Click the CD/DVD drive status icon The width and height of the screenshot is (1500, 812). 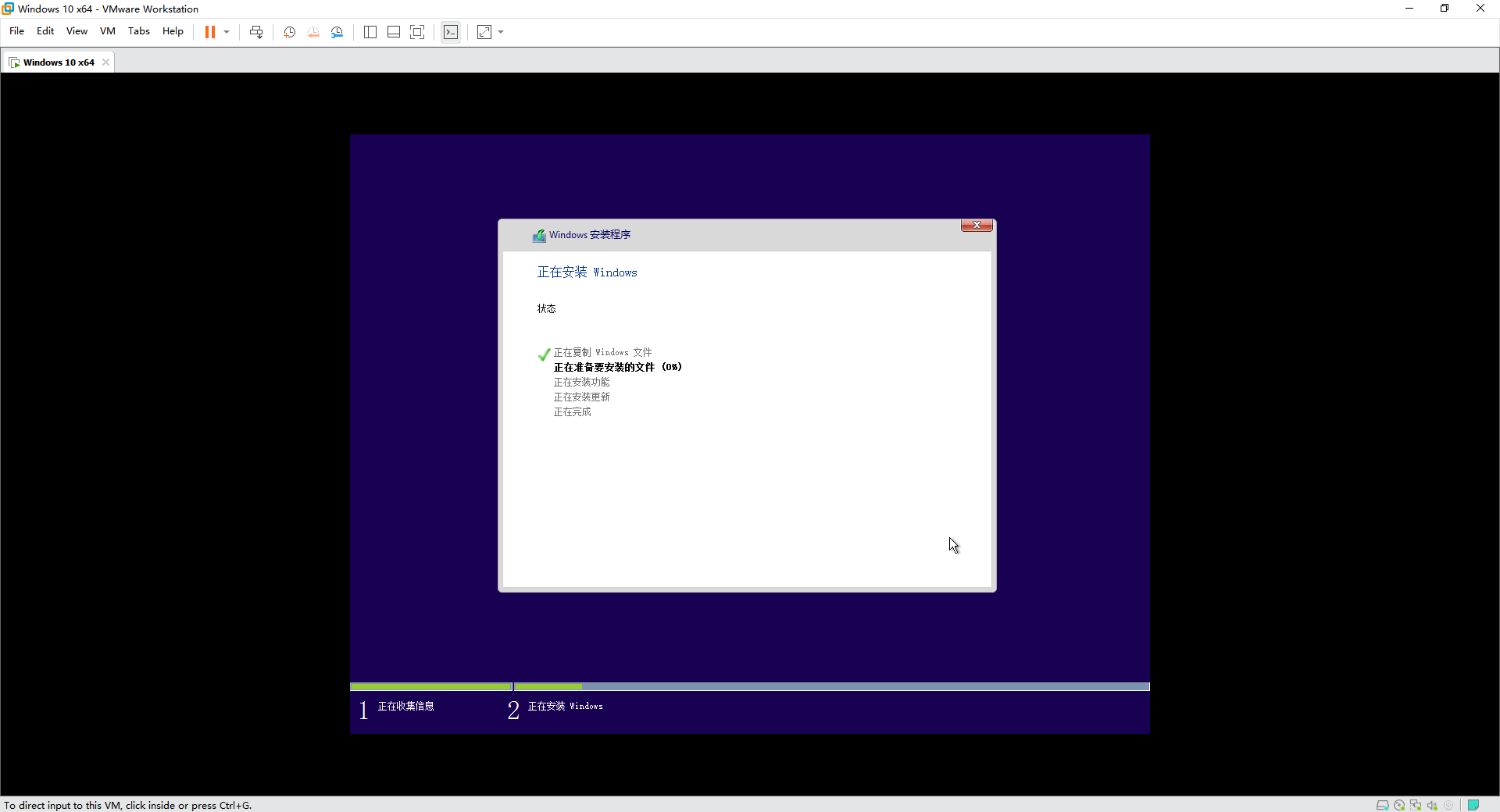1399,805
